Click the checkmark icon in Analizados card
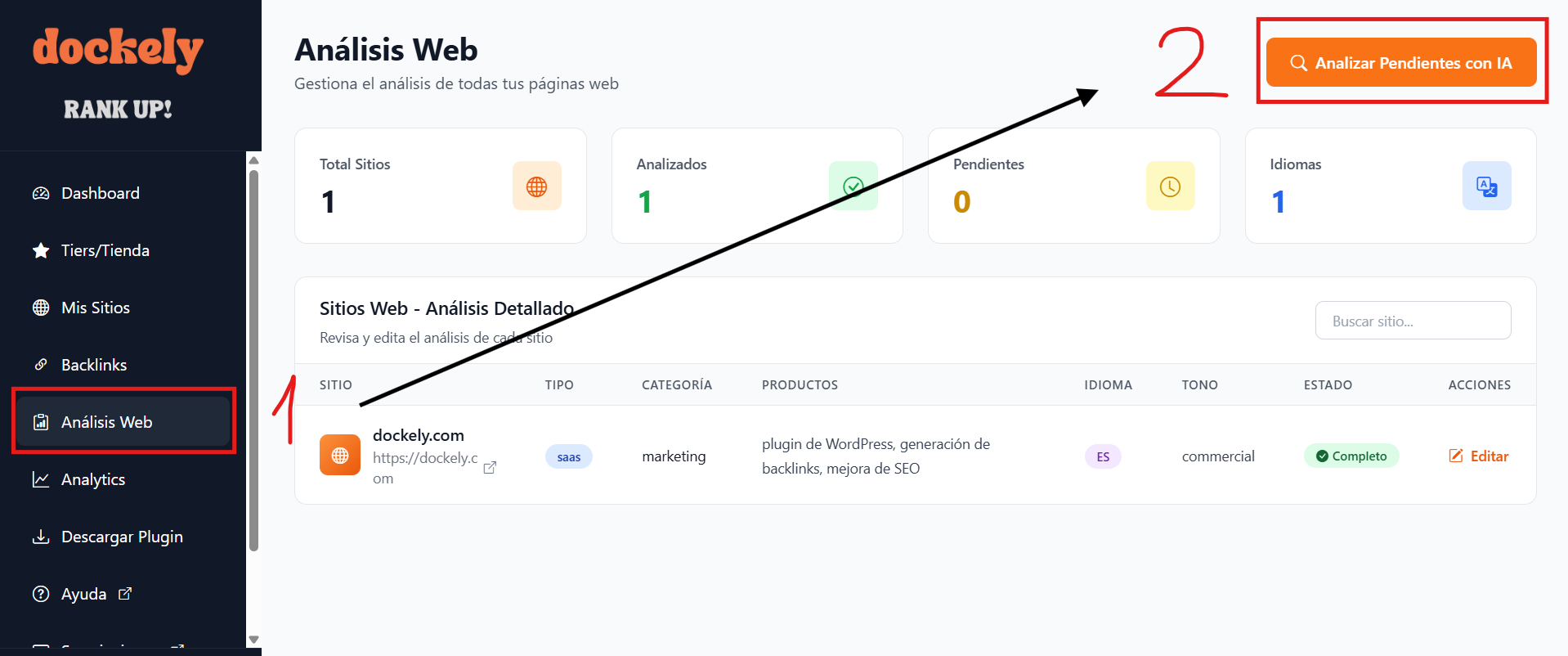Viewport: 1568px width, 656px height. (x=853, y=186)
